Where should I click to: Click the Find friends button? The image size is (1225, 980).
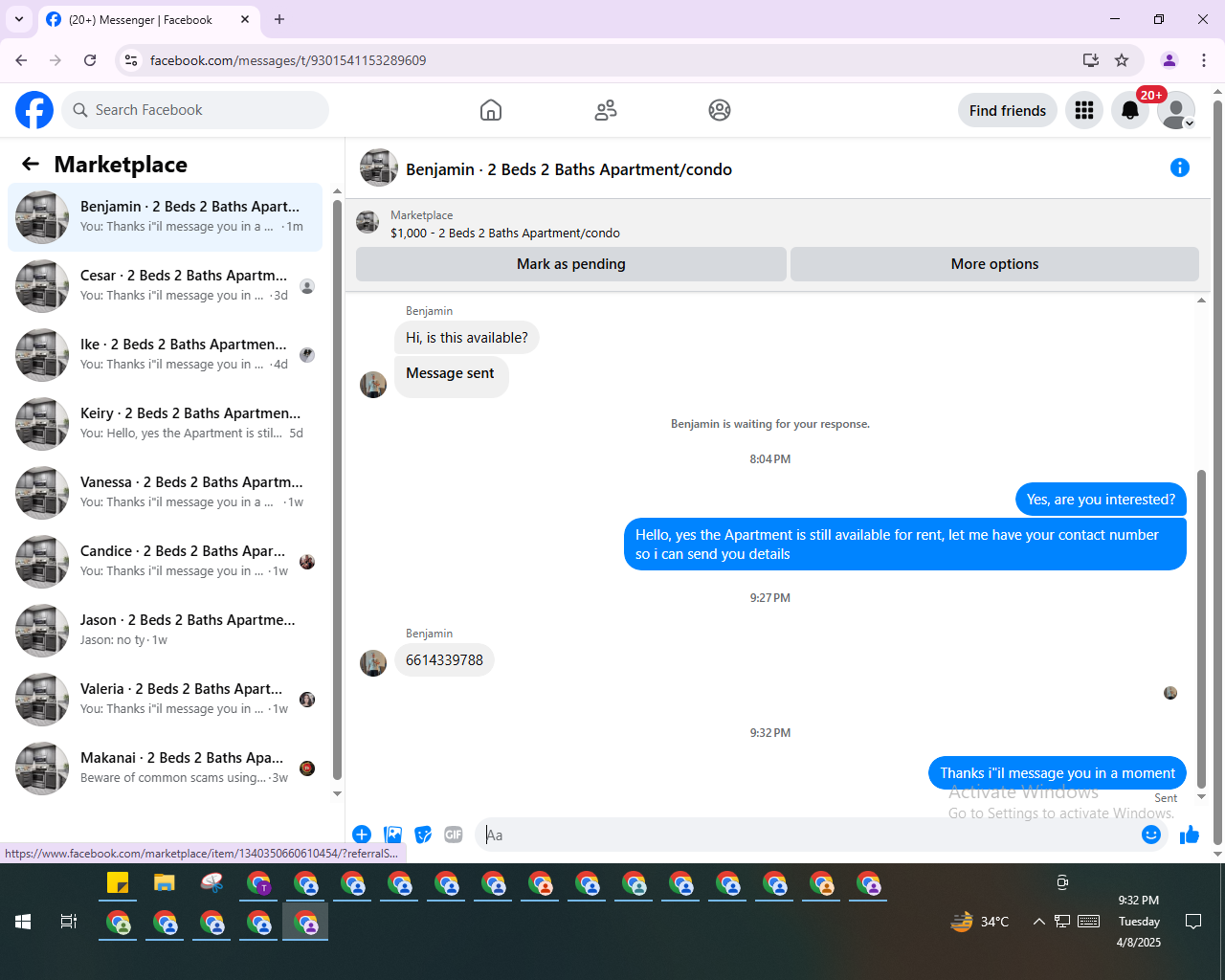tap(1008, 110)
